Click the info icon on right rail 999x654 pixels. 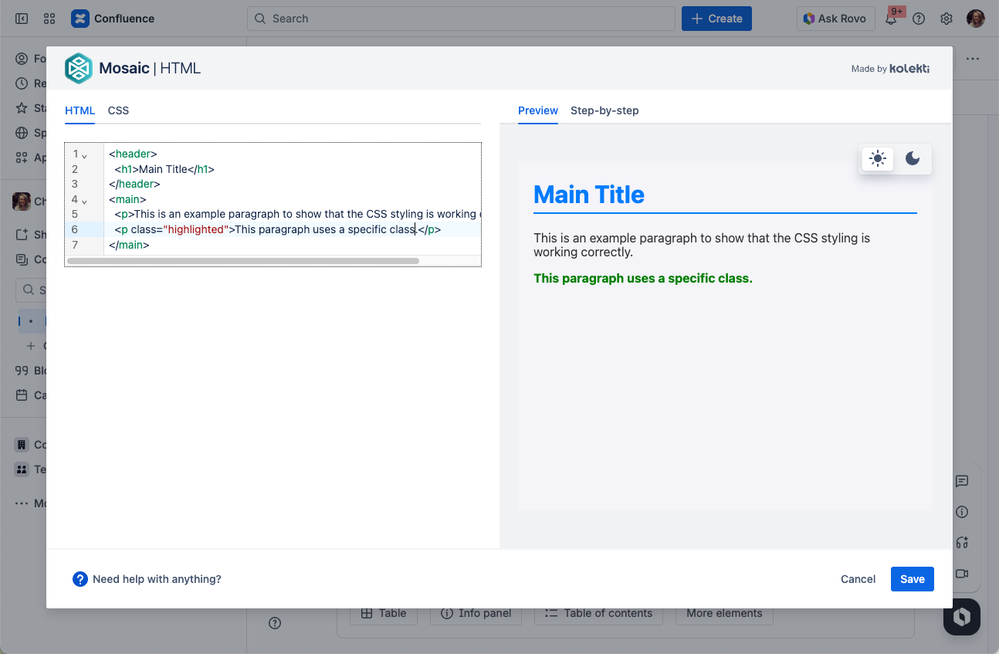click(962, 512)
